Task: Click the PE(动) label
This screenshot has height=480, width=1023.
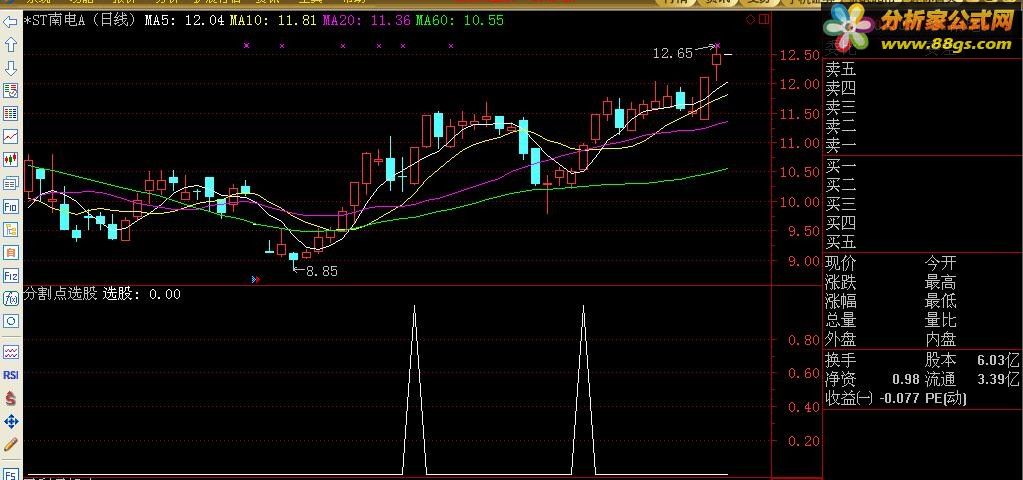Action: [x=945, y=398]
